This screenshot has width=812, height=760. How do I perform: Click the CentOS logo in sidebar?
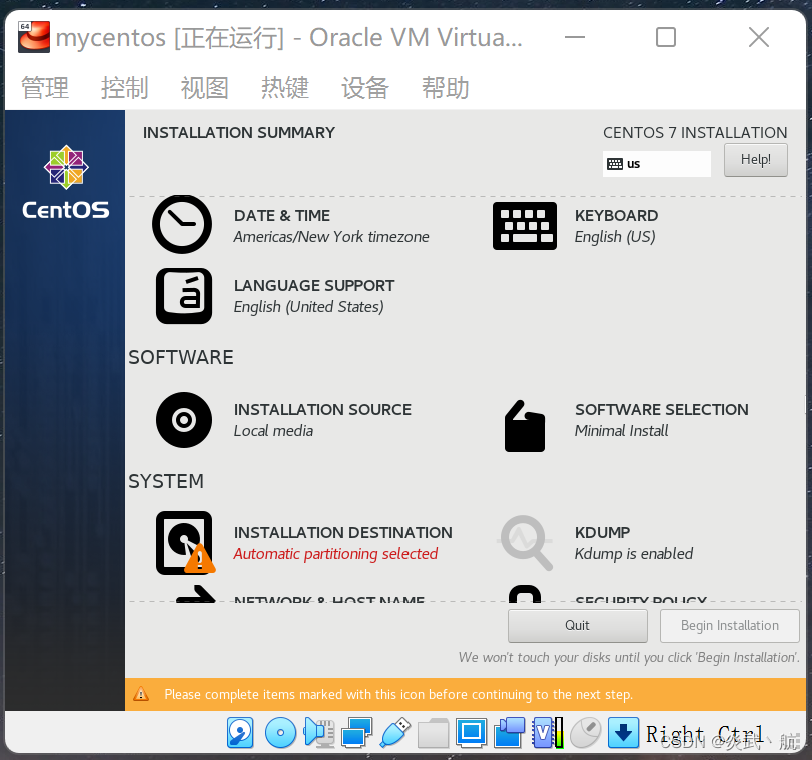pyautogui.click(x=66, y=182)
